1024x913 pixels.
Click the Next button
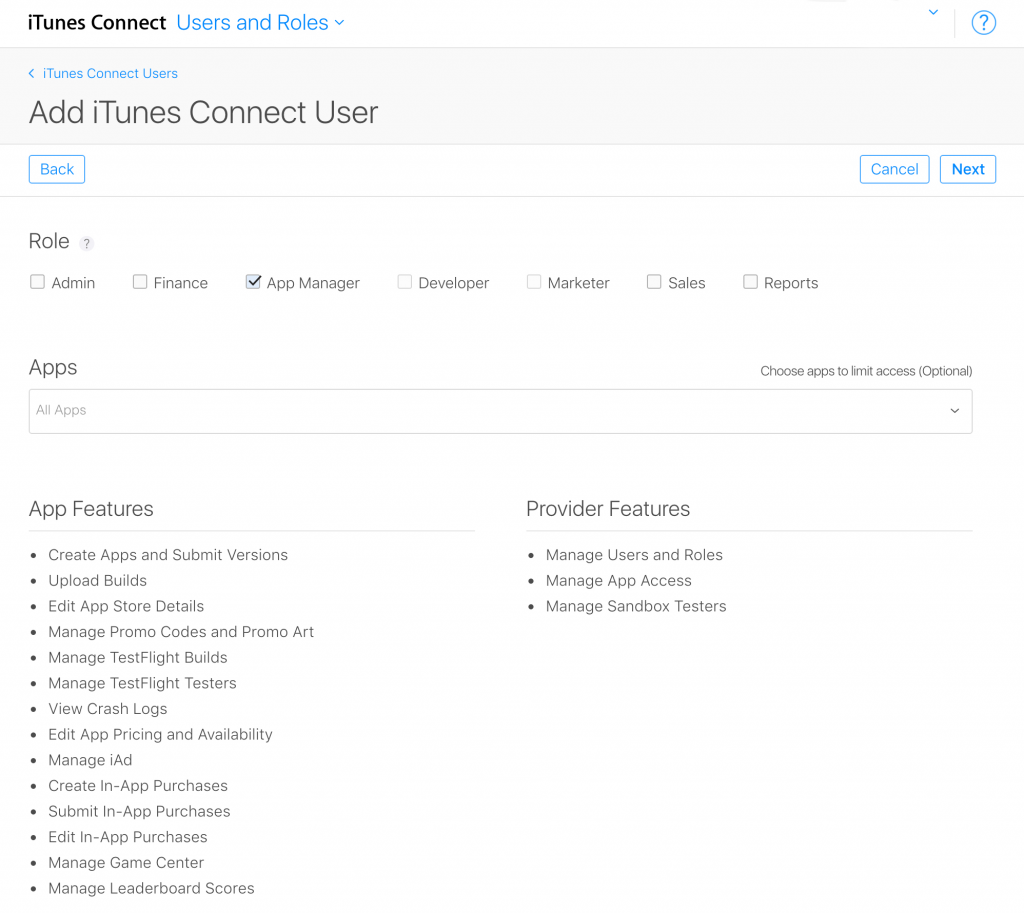point(968,169)
